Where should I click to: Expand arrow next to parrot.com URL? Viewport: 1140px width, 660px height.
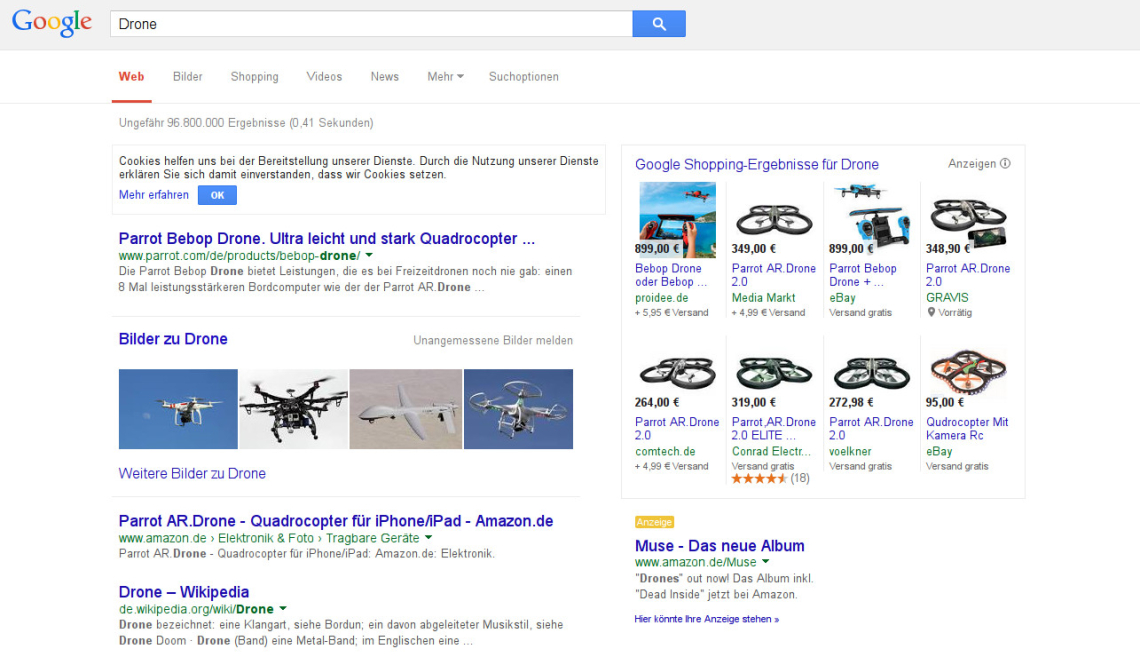[x=369, y=255]
